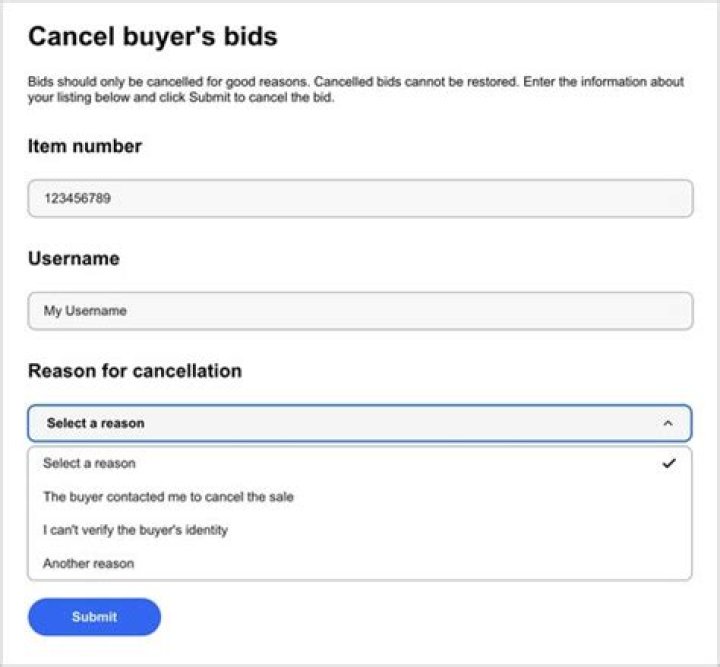Focus the Item number input field
This screenshot has height=667, width=720.
point(359,198)
